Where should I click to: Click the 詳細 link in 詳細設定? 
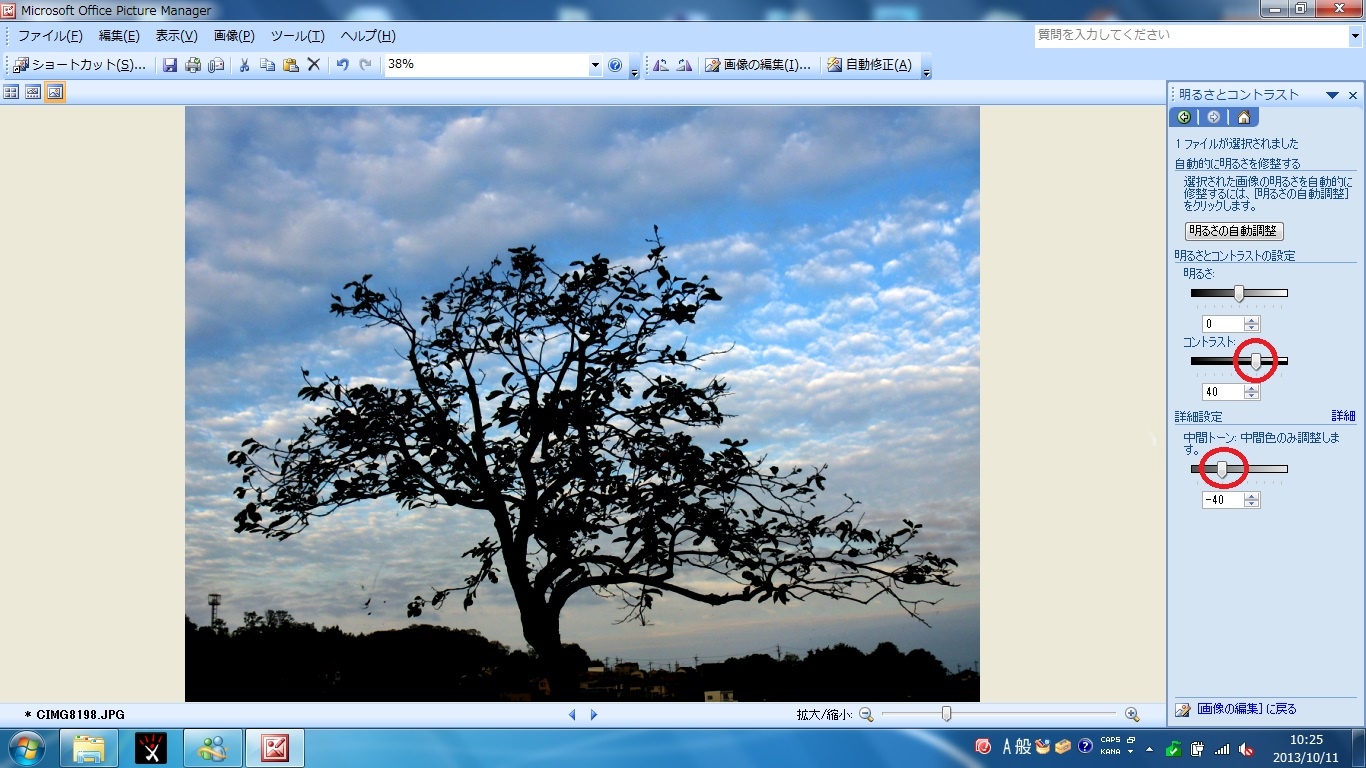1343,416
